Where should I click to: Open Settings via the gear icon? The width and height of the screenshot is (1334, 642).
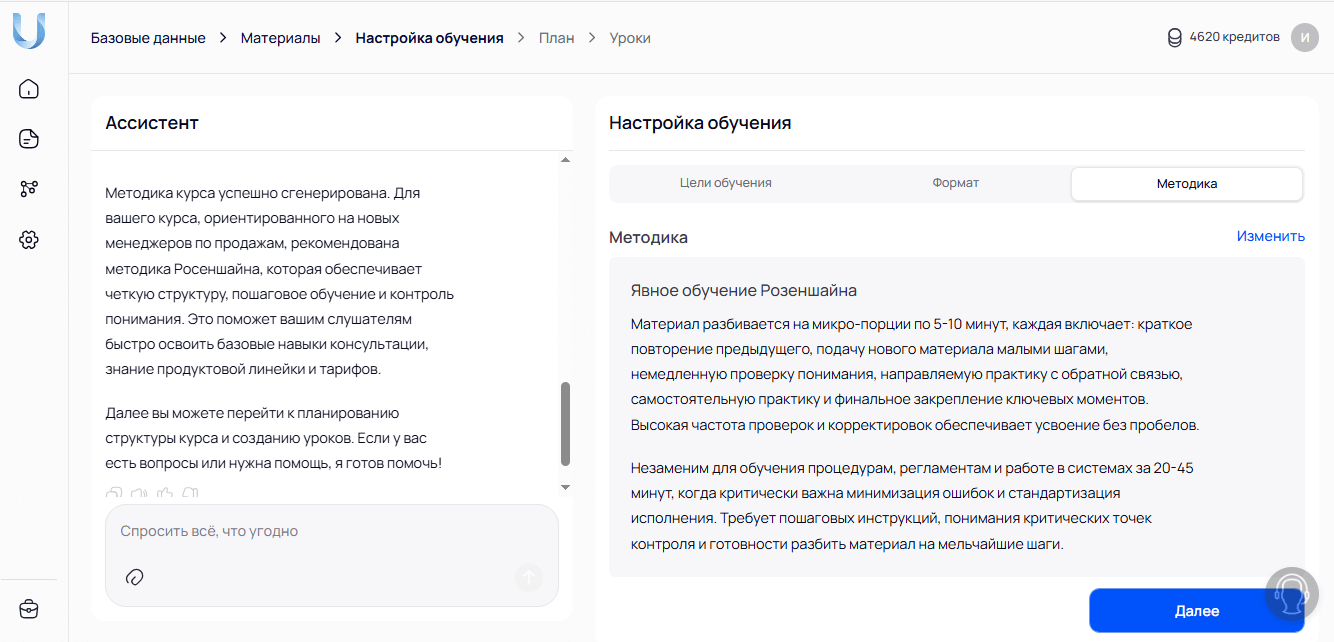click(x=29, y=239)
